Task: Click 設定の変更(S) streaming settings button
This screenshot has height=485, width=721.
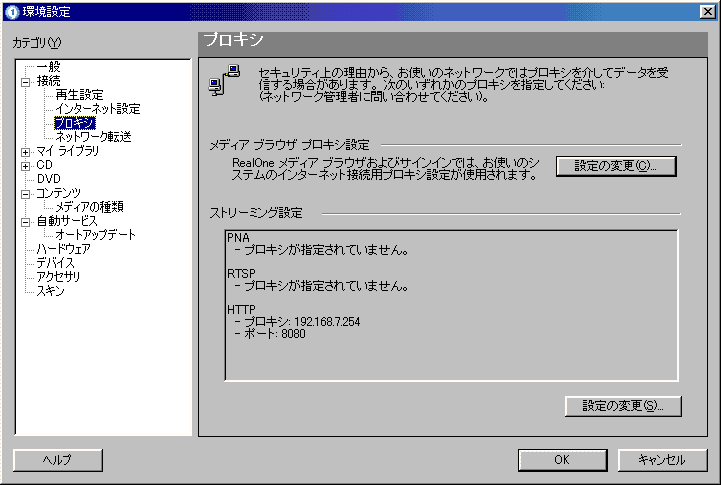Action: click(623, 406)
